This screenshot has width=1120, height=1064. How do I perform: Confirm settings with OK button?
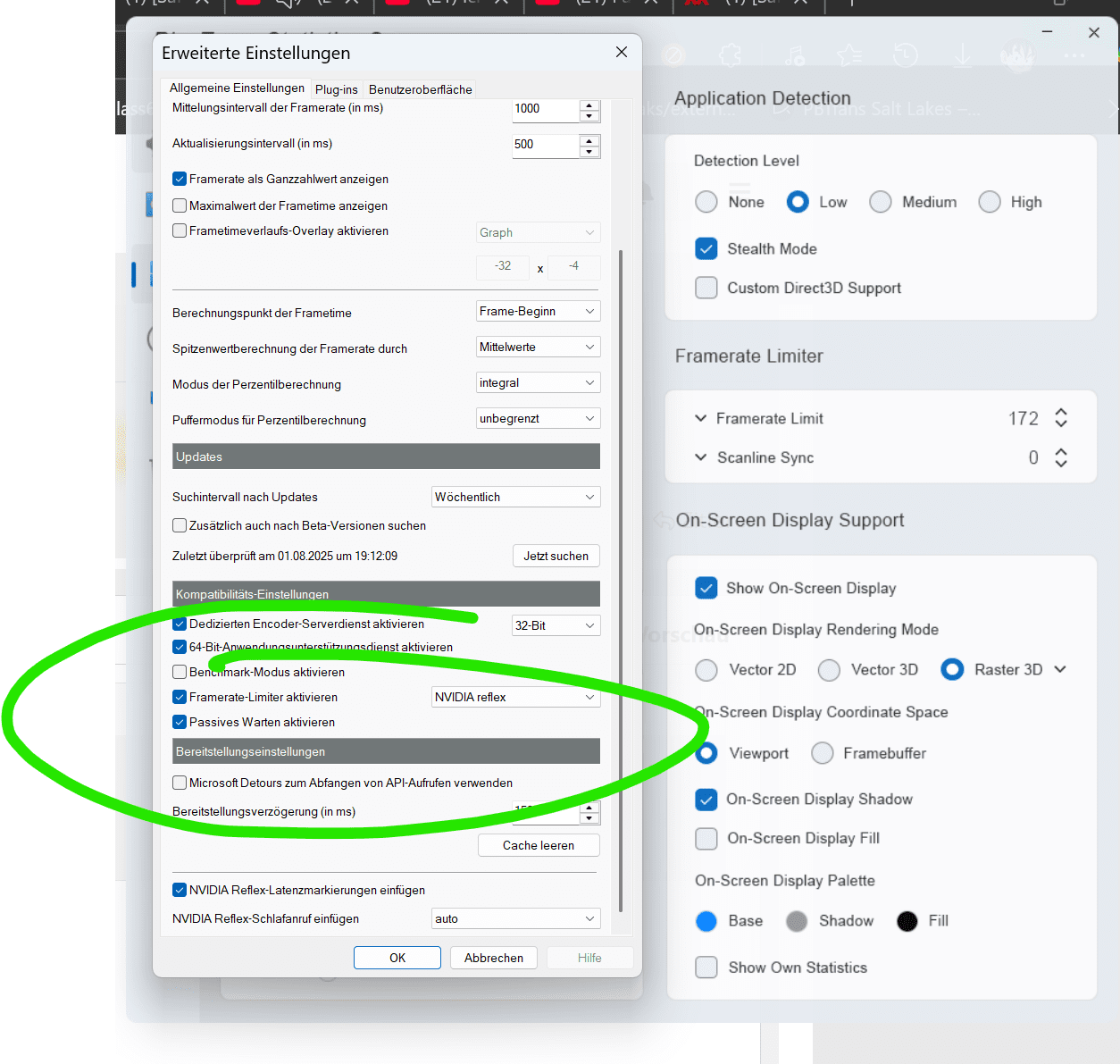[397, 958]
